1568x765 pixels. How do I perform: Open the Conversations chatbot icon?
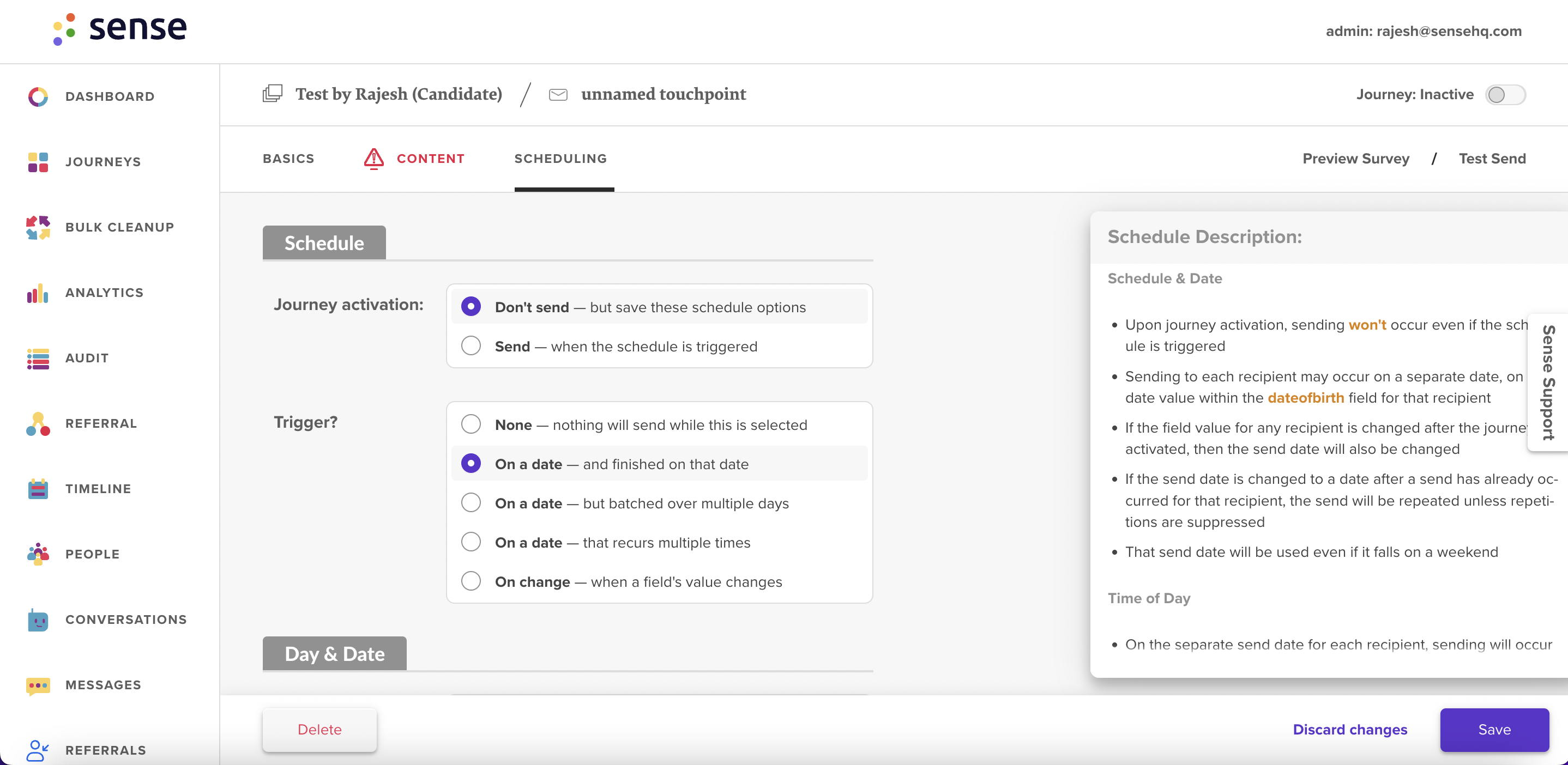[x=38, y=620]
